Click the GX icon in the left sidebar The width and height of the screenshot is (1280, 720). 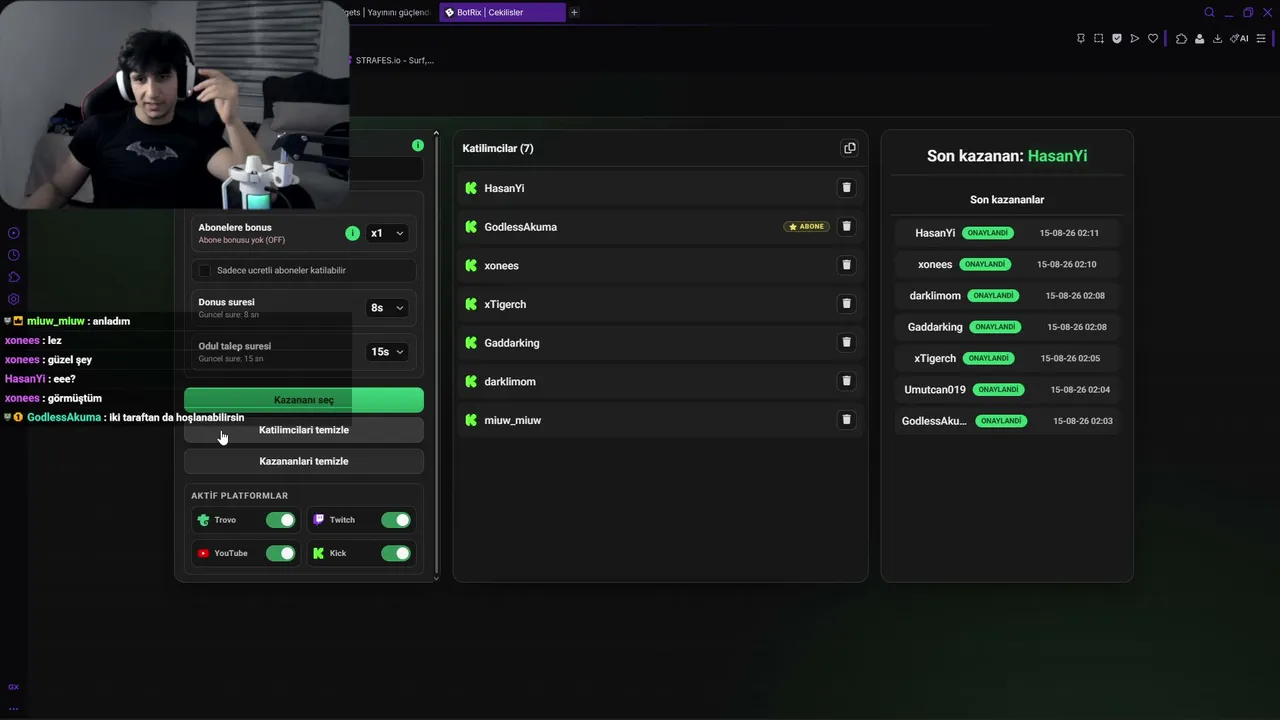coord(14,687)
